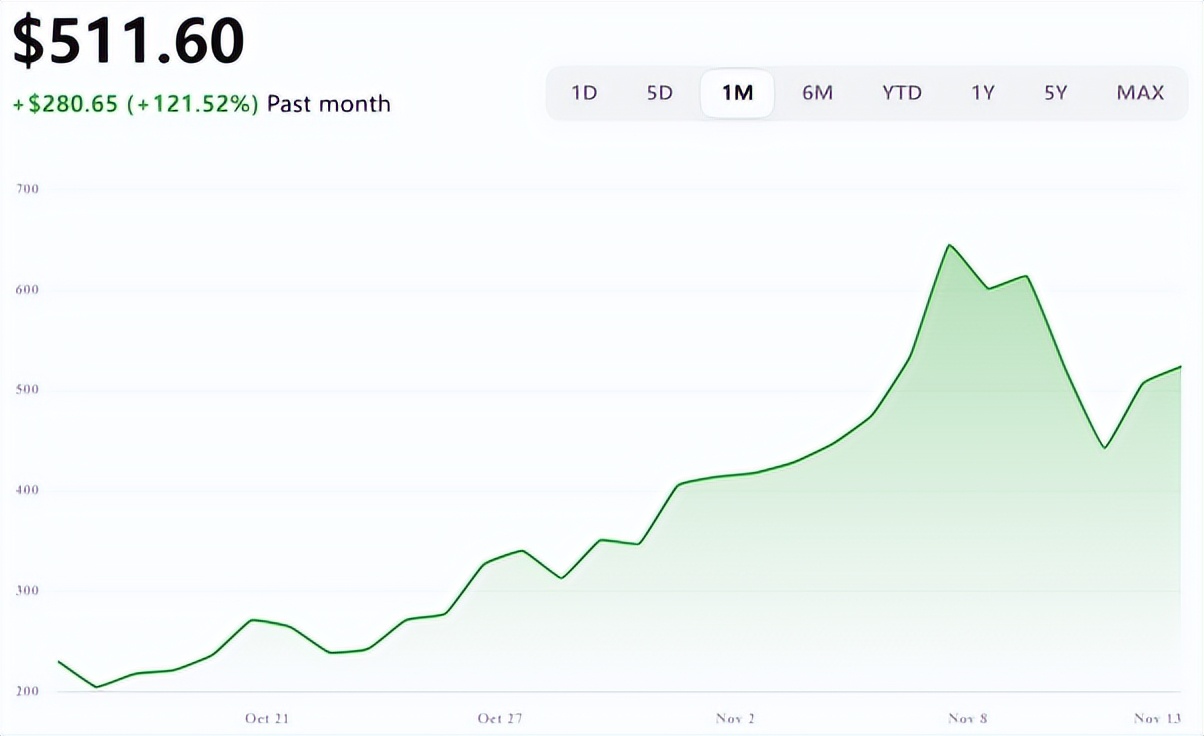Click the Nov 2 date label
1204x736 pixels.
tap(736, 718)
